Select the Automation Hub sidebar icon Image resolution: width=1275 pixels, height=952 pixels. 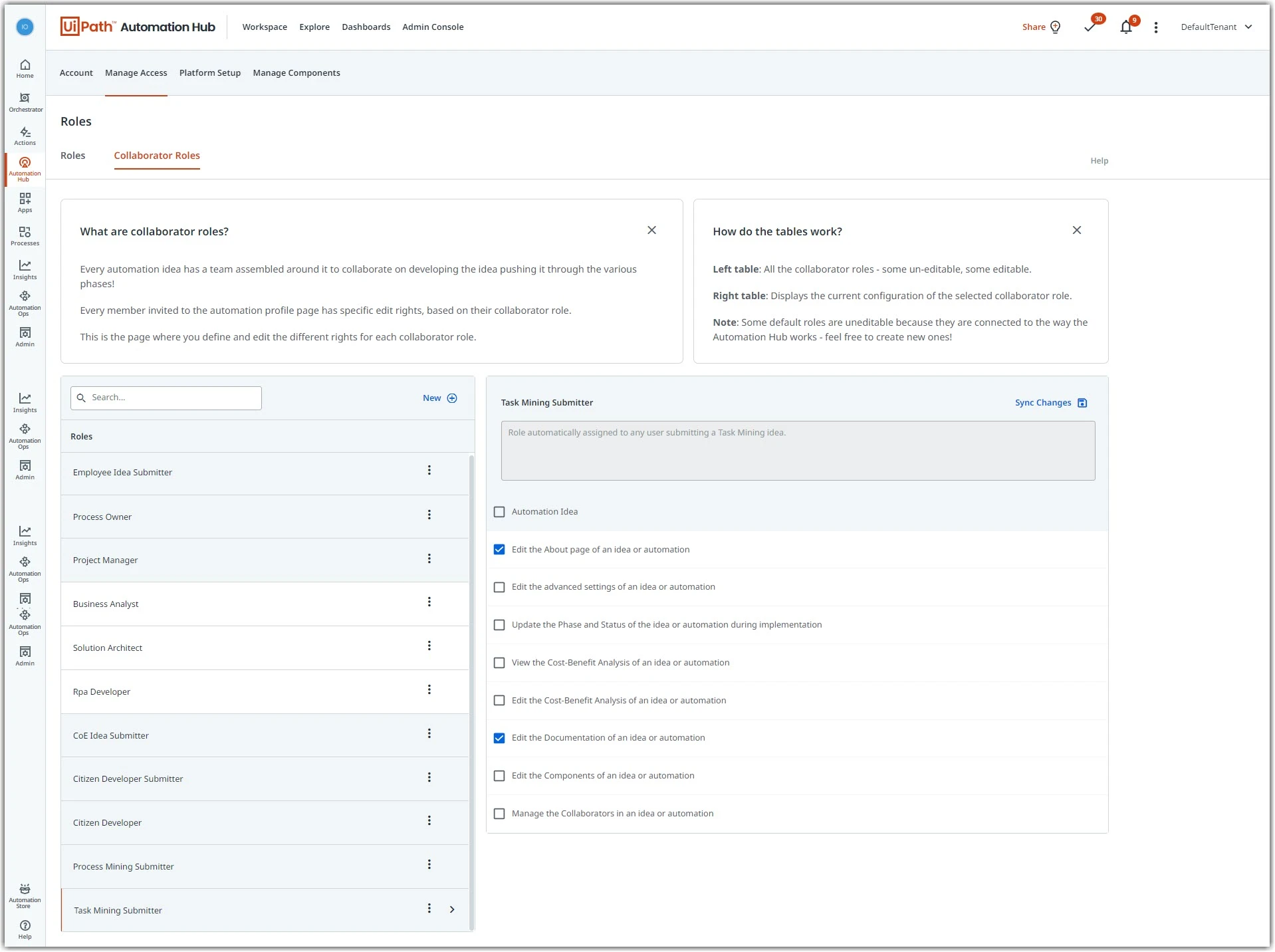pos(25,169)
